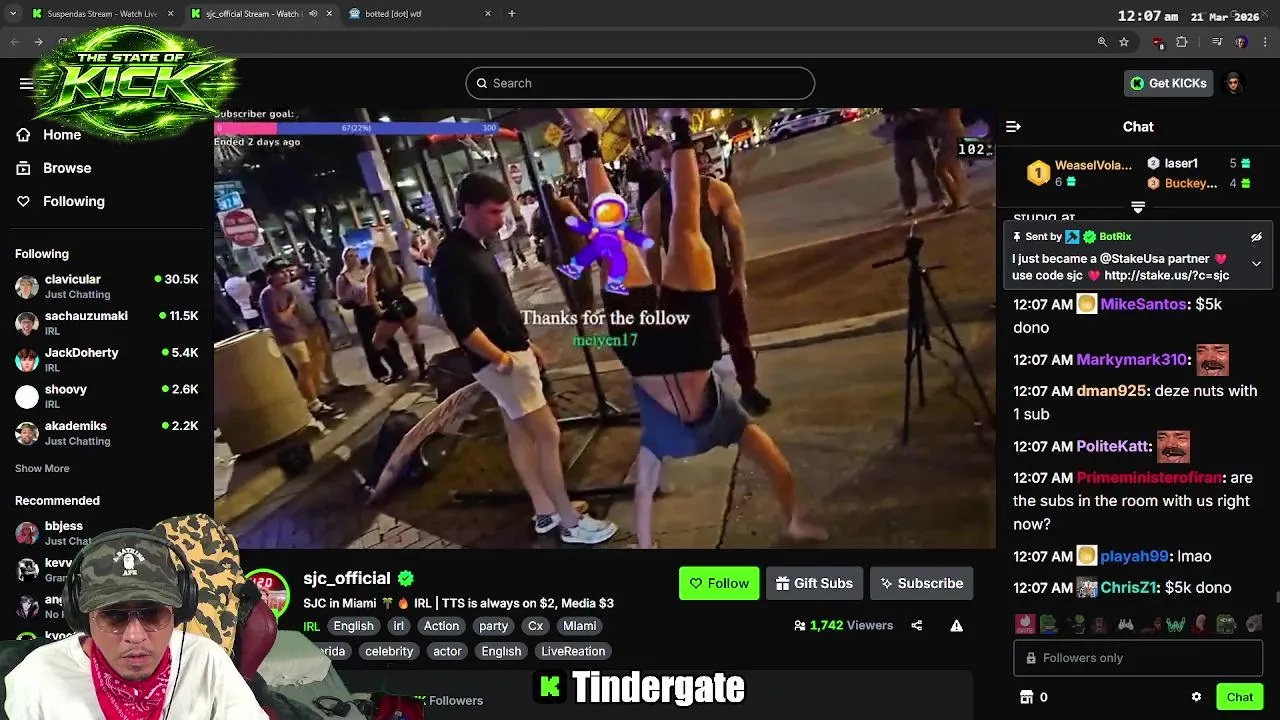Open the chat settings gear icon
This screenshot has height=720, width=1280.
1196,697
